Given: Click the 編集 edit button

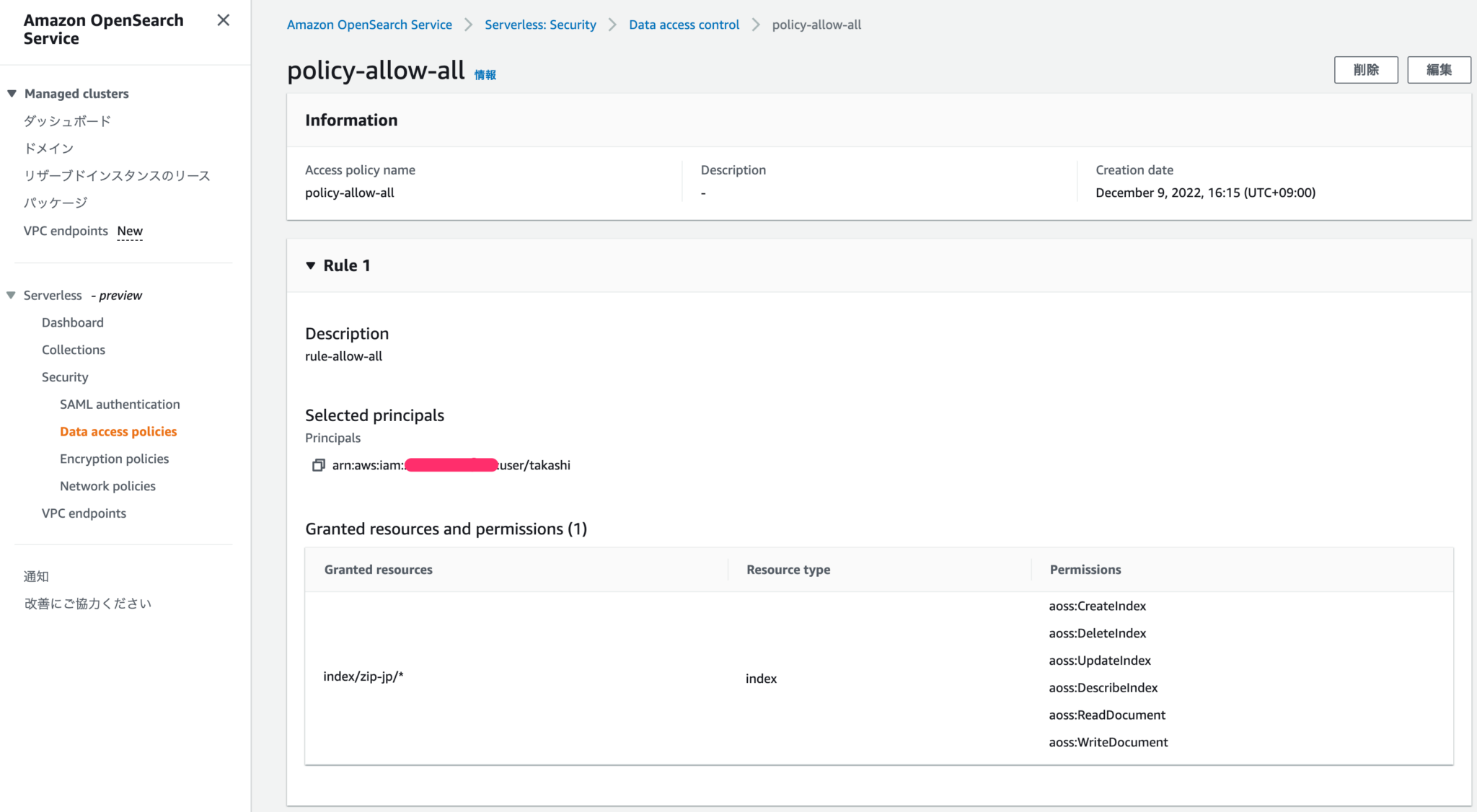Looking at the screenshot, I should pos(1439,69).
